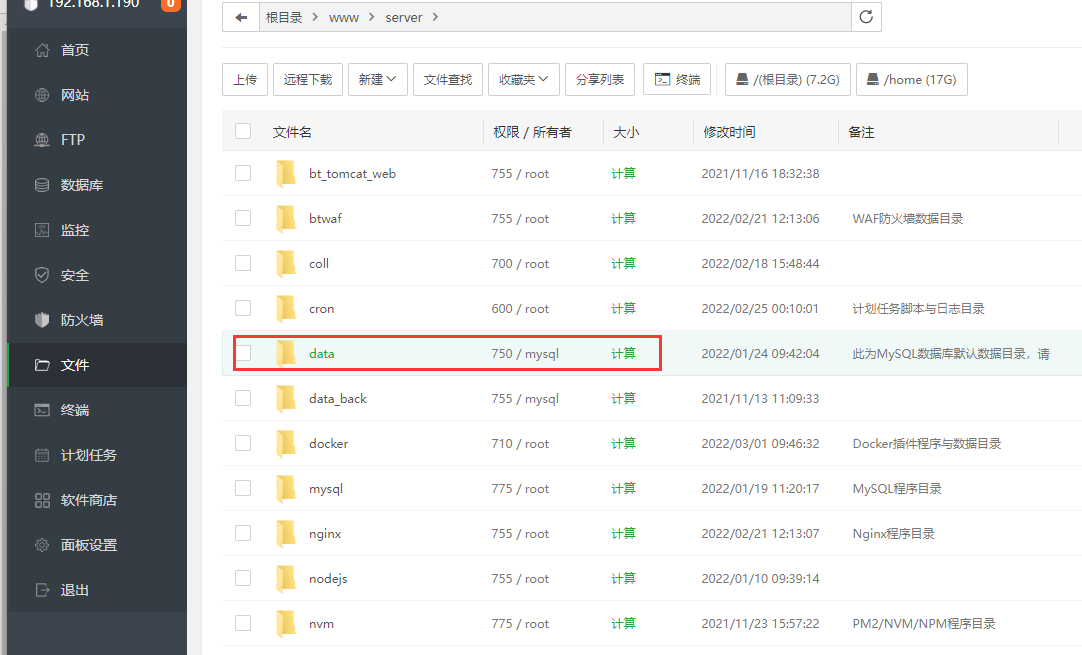Image resolution: width=1082 pixels, height=655 pixels.
Task: Check the box for bt_tomcat_web folder
Action: (x=243, y=173)
